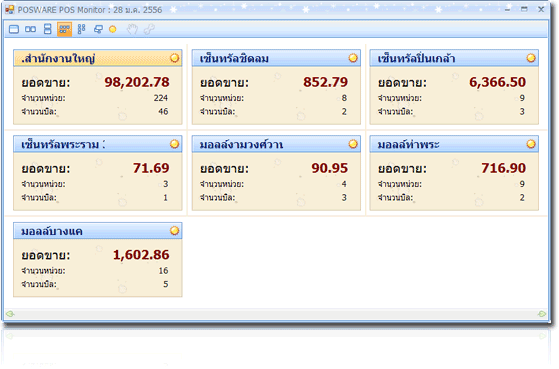This screenshot has width=559, height=369.
Task: Click status indicator on มอลล์งามวงศ์วาน panel
Action: [353, 144]
